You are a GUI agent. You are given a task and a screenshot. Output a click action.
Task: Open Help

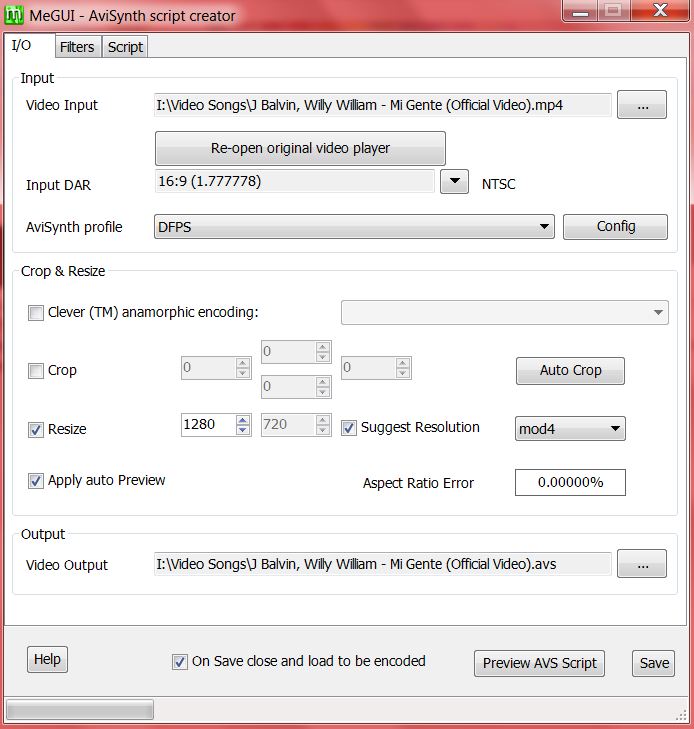(47, 659)
